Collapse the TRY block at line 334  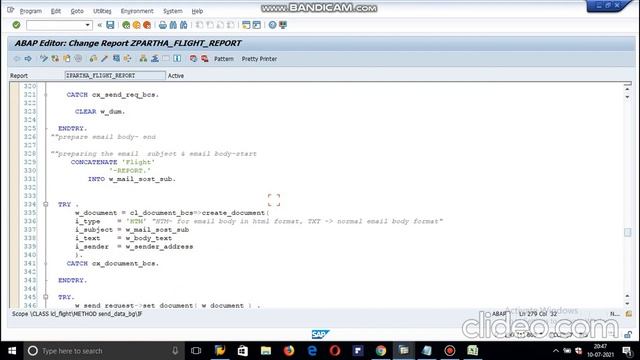[x=46, y=204]
